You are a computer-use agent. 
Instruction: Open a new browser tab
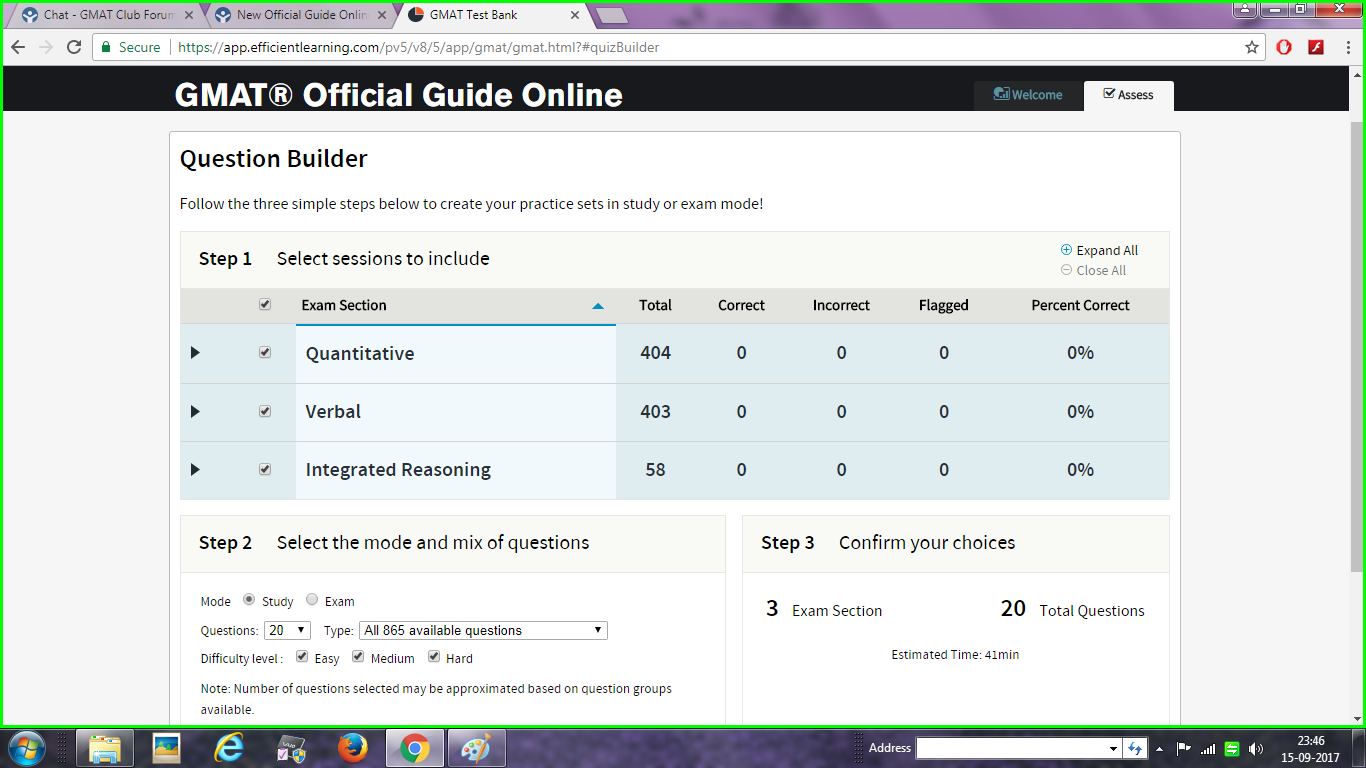tap(611, 15)
